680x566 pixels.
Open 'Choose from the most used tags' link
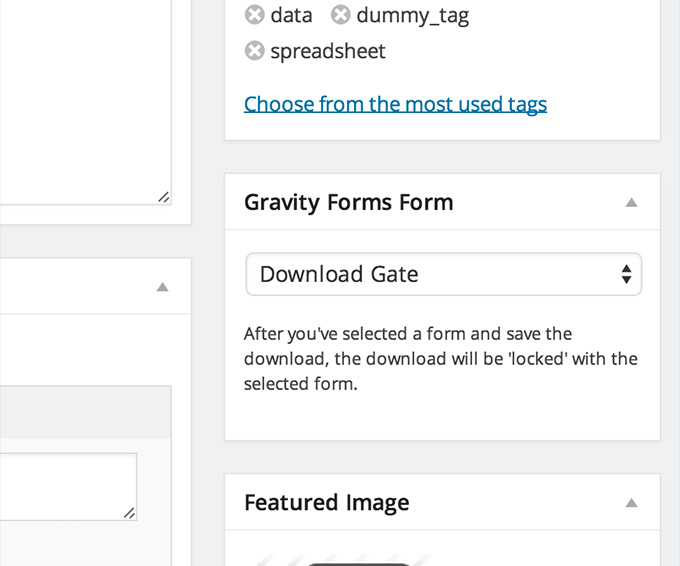coord(395,105)
